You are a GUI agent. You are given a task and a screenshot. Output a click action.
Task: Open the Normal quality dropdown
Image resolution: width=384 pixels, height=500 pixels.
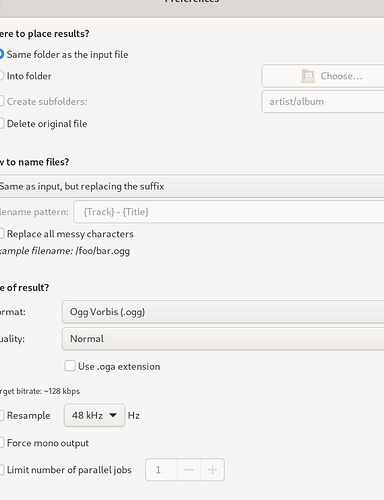click(223, 339)
